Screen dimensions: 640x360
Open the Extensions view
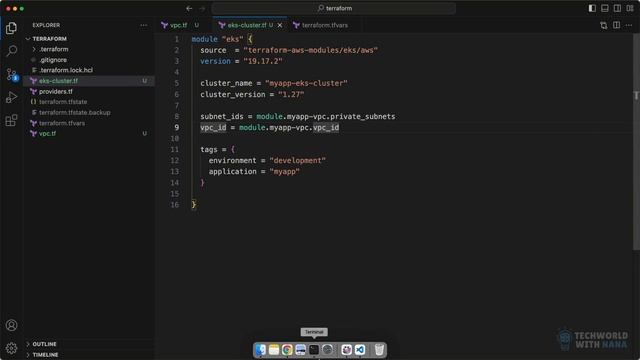point(11,120)
